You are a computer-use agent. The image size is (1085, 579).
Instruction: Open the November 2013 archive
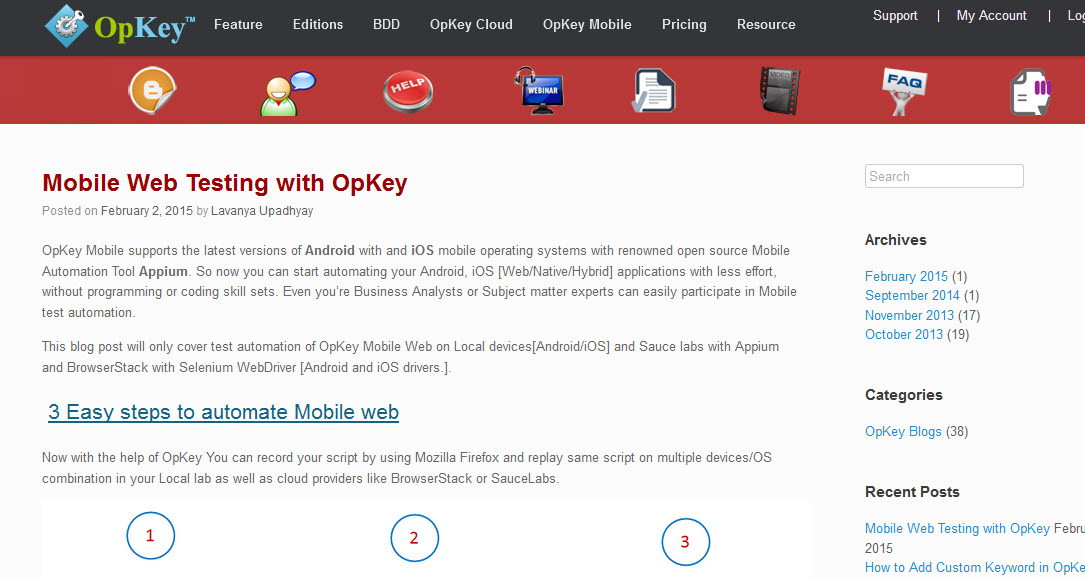909,315
